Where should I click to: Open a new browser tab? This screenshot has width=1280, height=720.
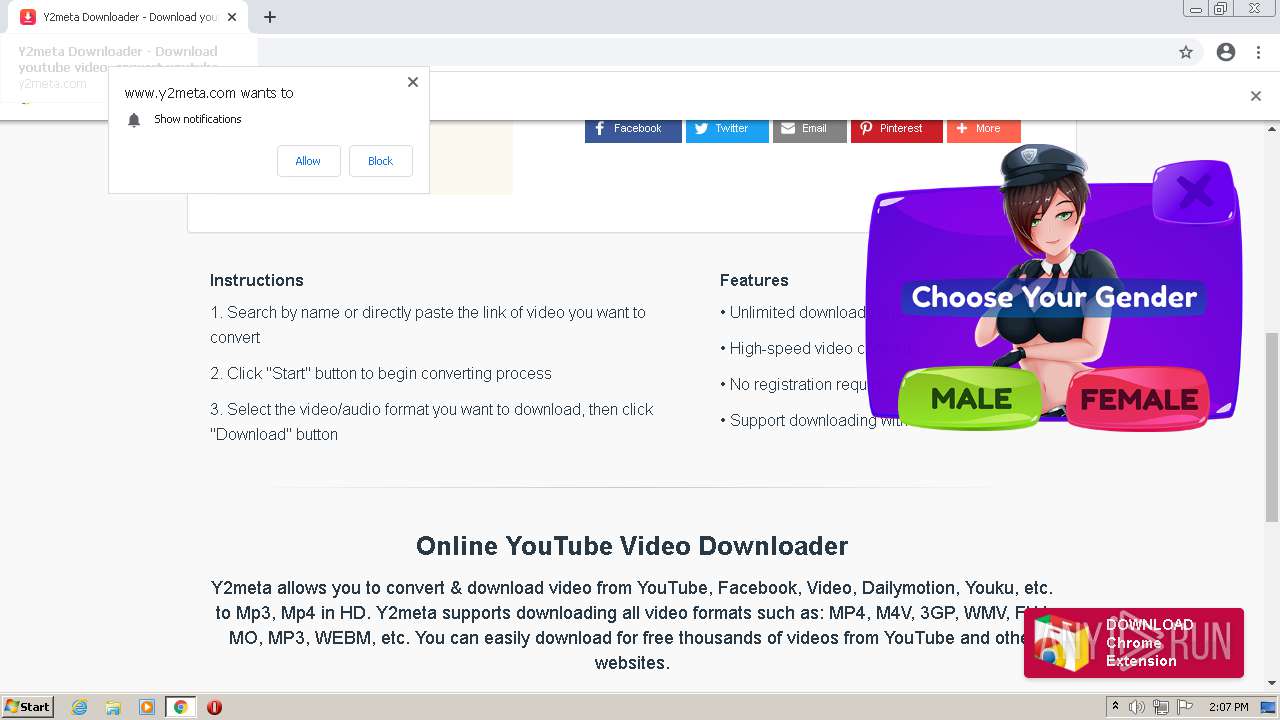click(x=269, y=17)
